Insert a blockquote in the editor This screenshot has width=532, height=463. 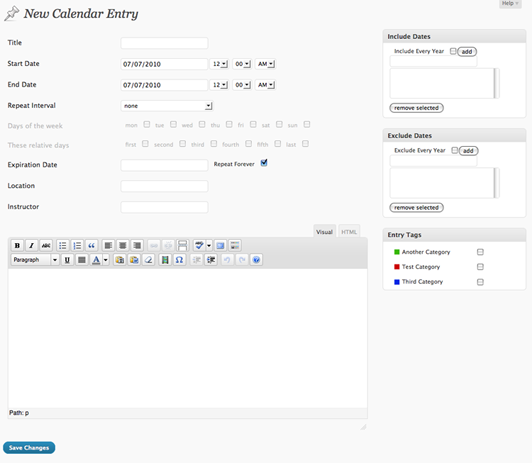tap(92, 245)
